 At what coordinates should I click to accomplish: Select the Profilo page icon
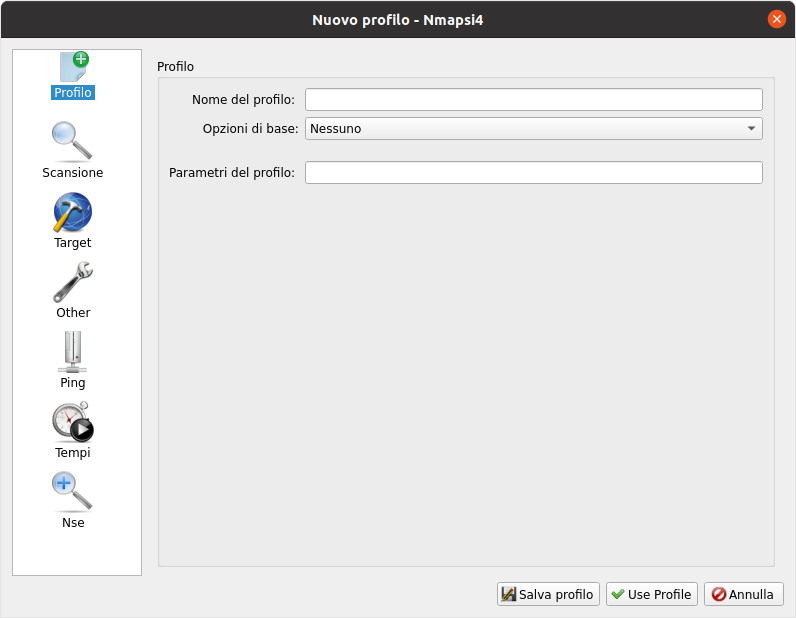coord(74,67)
